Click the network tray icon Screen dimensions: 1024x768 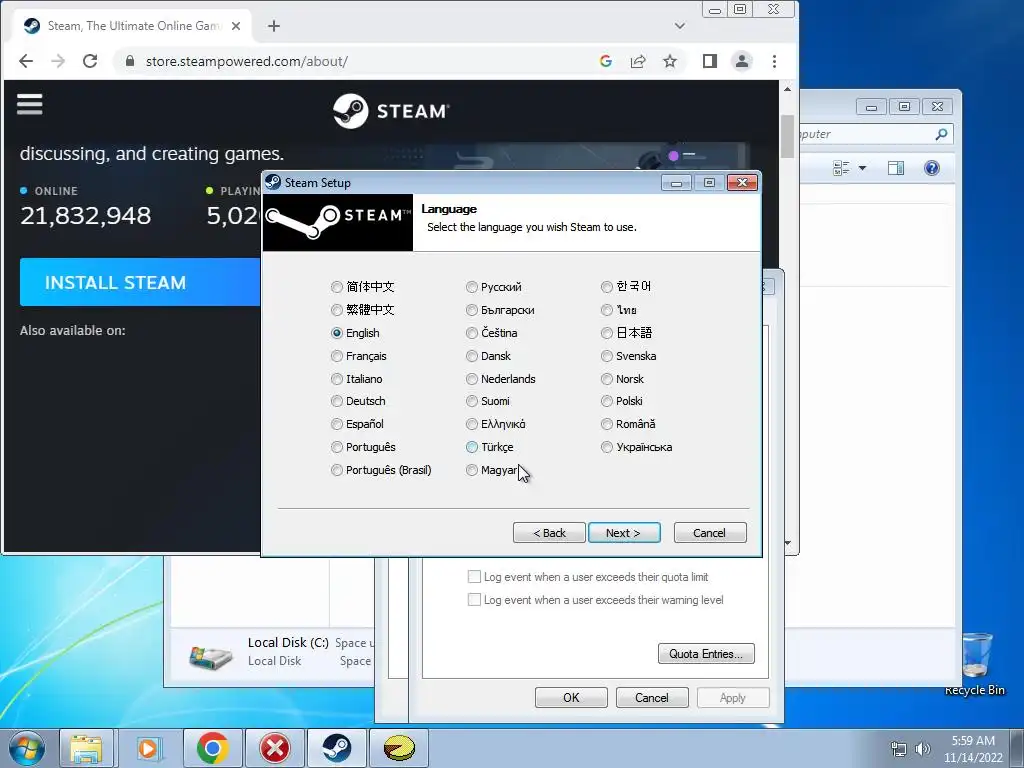coord(899,749)
